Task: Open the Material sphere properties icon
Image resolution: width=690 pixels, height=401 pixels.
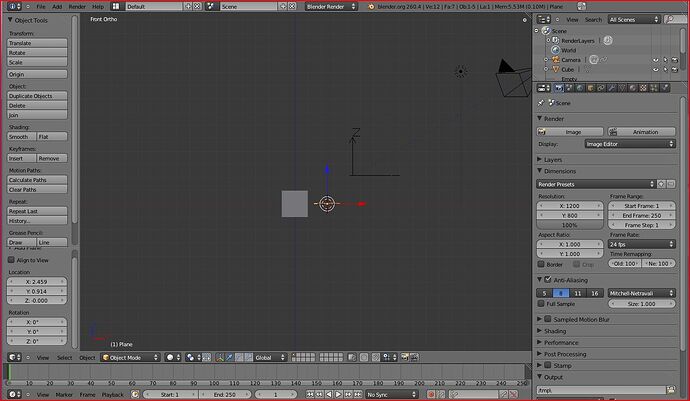Action: 632,88
